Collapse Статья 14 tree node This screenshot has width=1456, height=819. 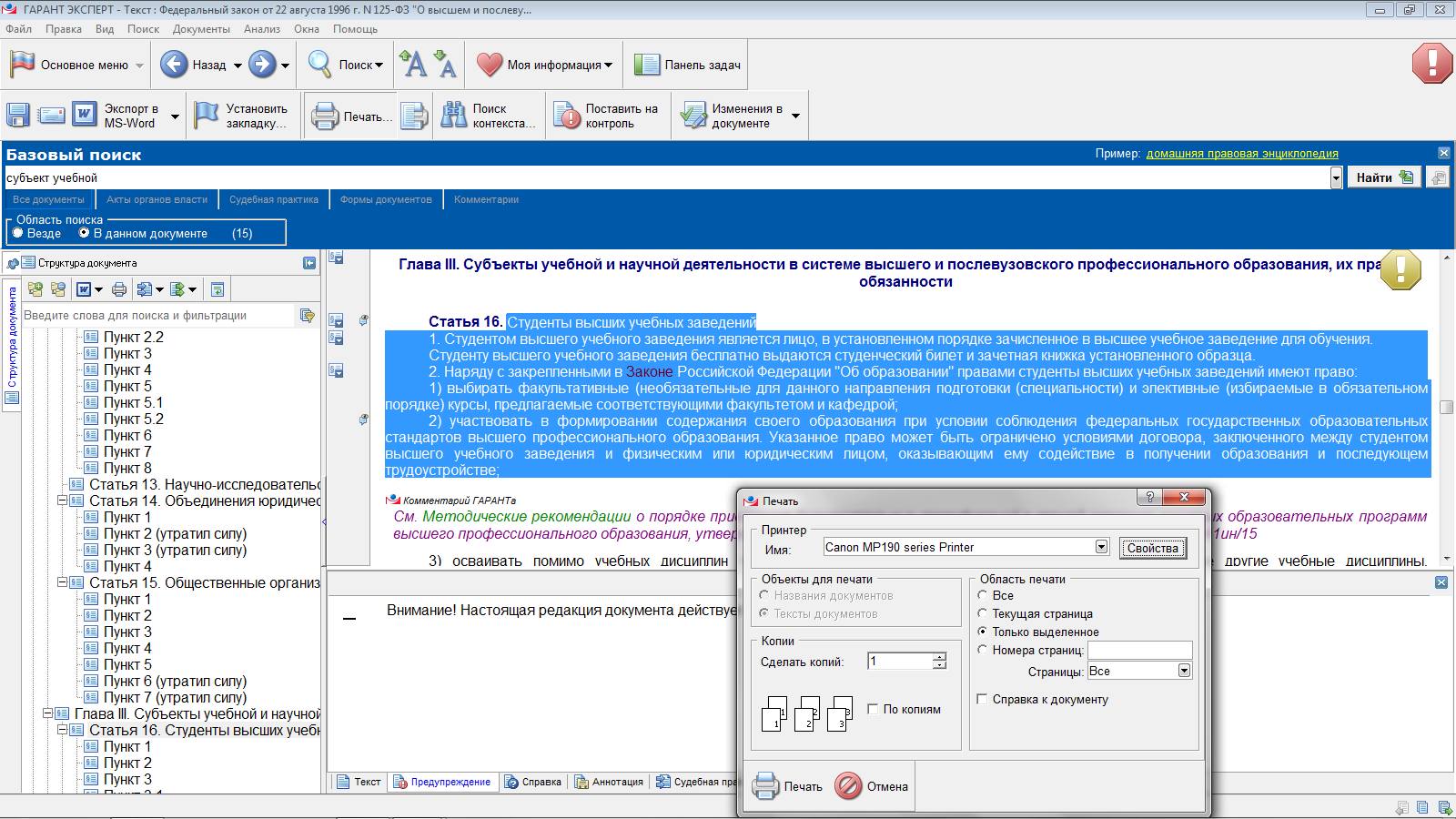(x=63, y=500)
